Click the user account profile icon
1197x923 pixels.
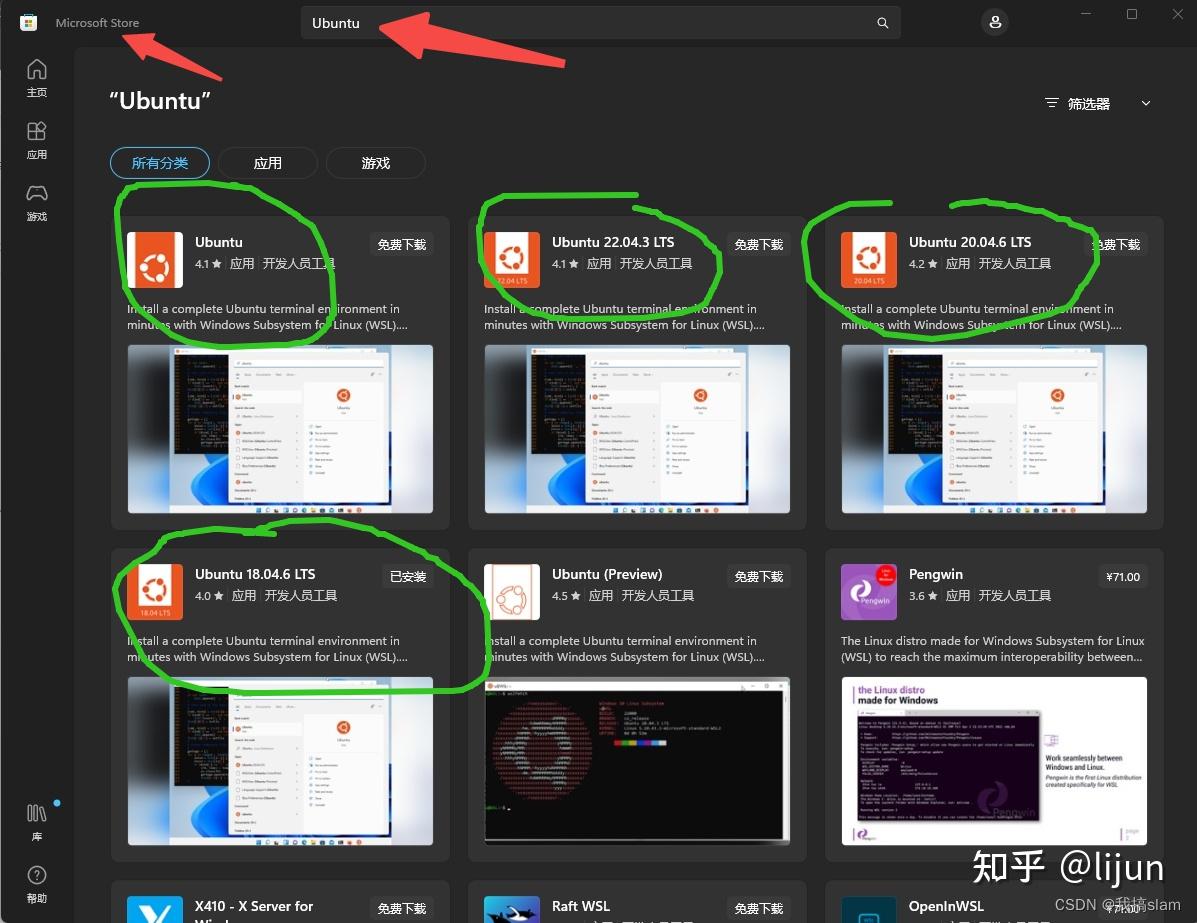(x=994, y=22)
